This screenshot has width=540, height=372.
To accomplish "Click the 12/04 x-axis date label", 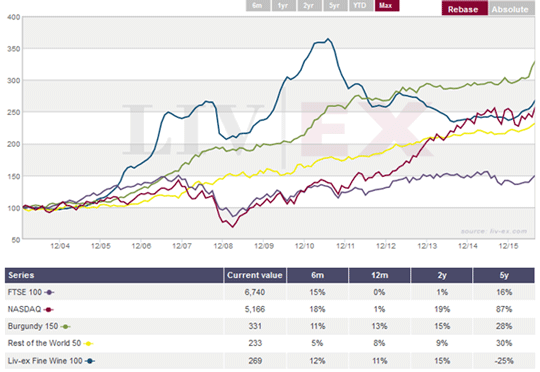I will [x=60, y=246].
